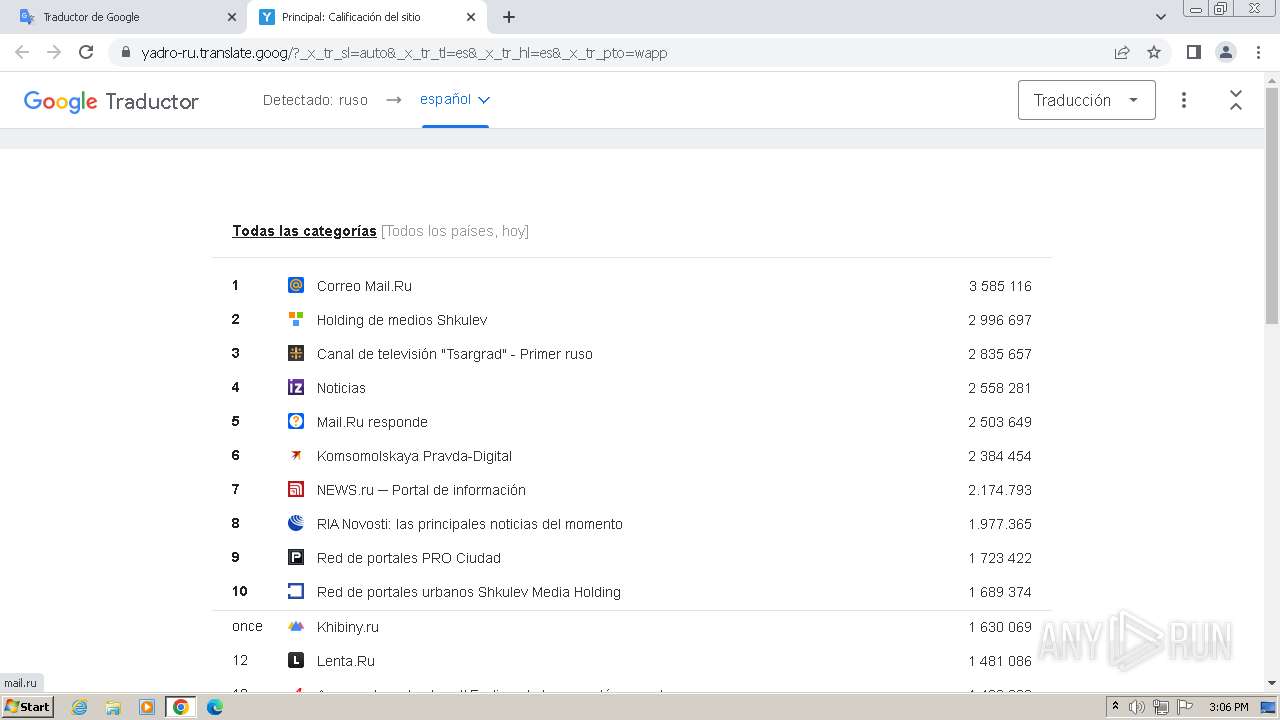Click the RIA Novosti favicon
The image size is (1280, 720).
pos(296,523)
